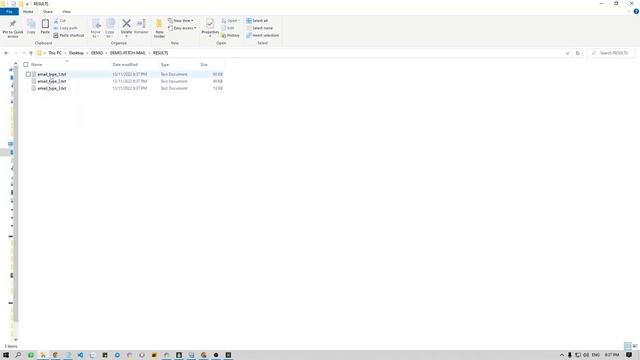Click the Rename icon
Screen dimensions: 640x360
coord(141,24)
